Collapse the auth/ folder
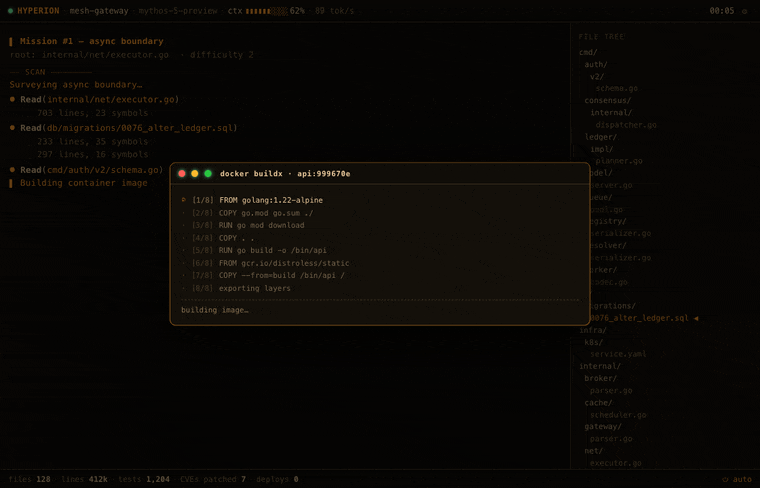 [x=596, y=64]
